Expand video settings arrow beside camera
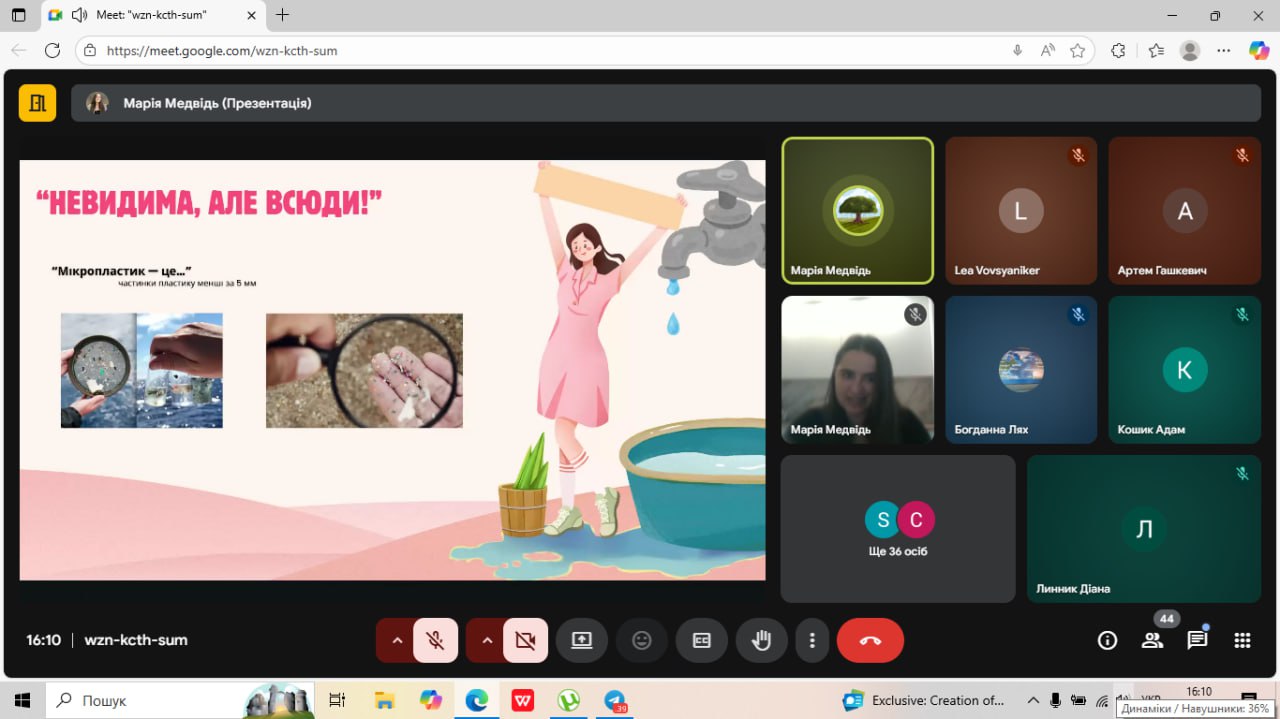1280x719 pixels. (487, 641)
